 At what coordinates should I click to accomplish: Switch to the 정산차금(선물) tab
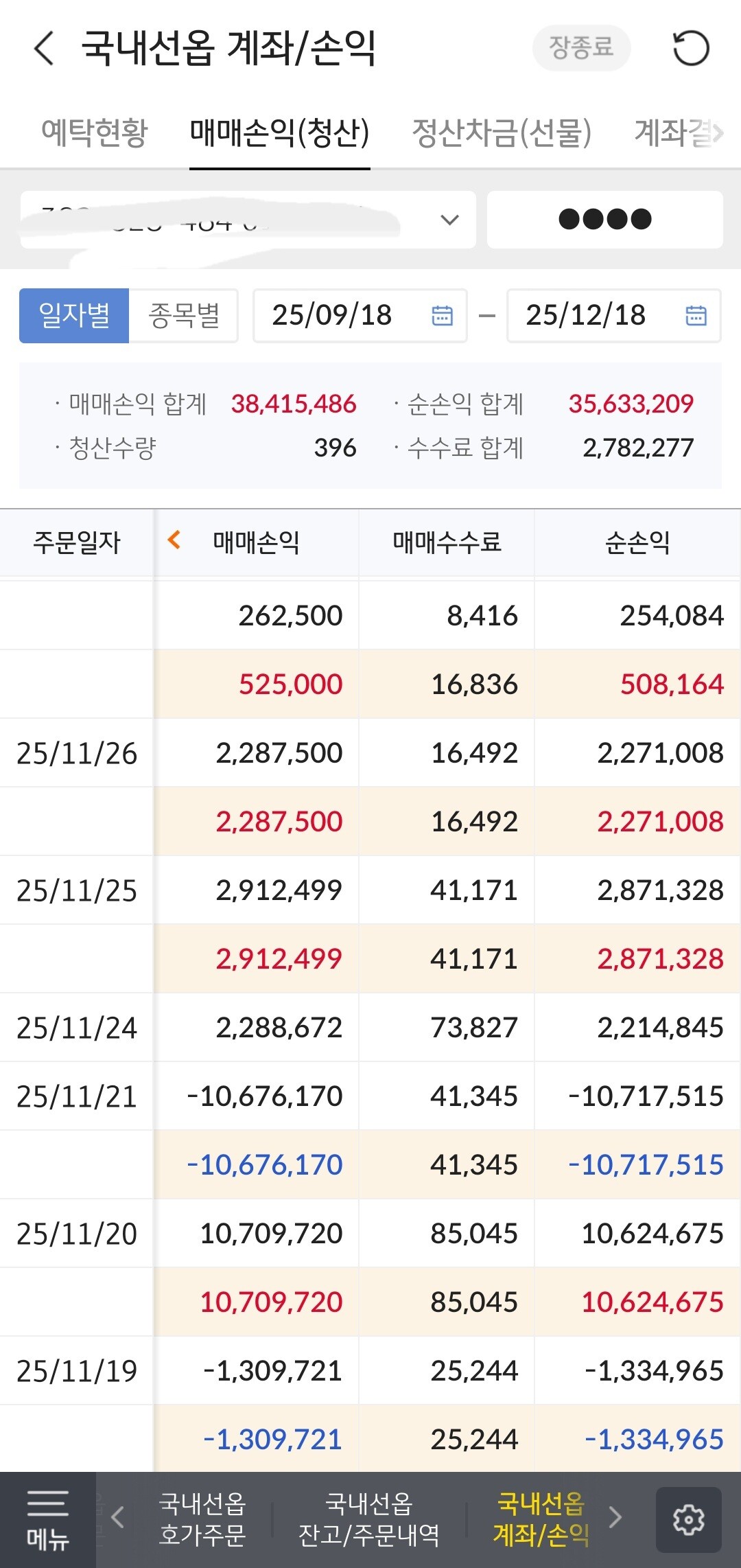pyautogui.click(x=502, y=132)
